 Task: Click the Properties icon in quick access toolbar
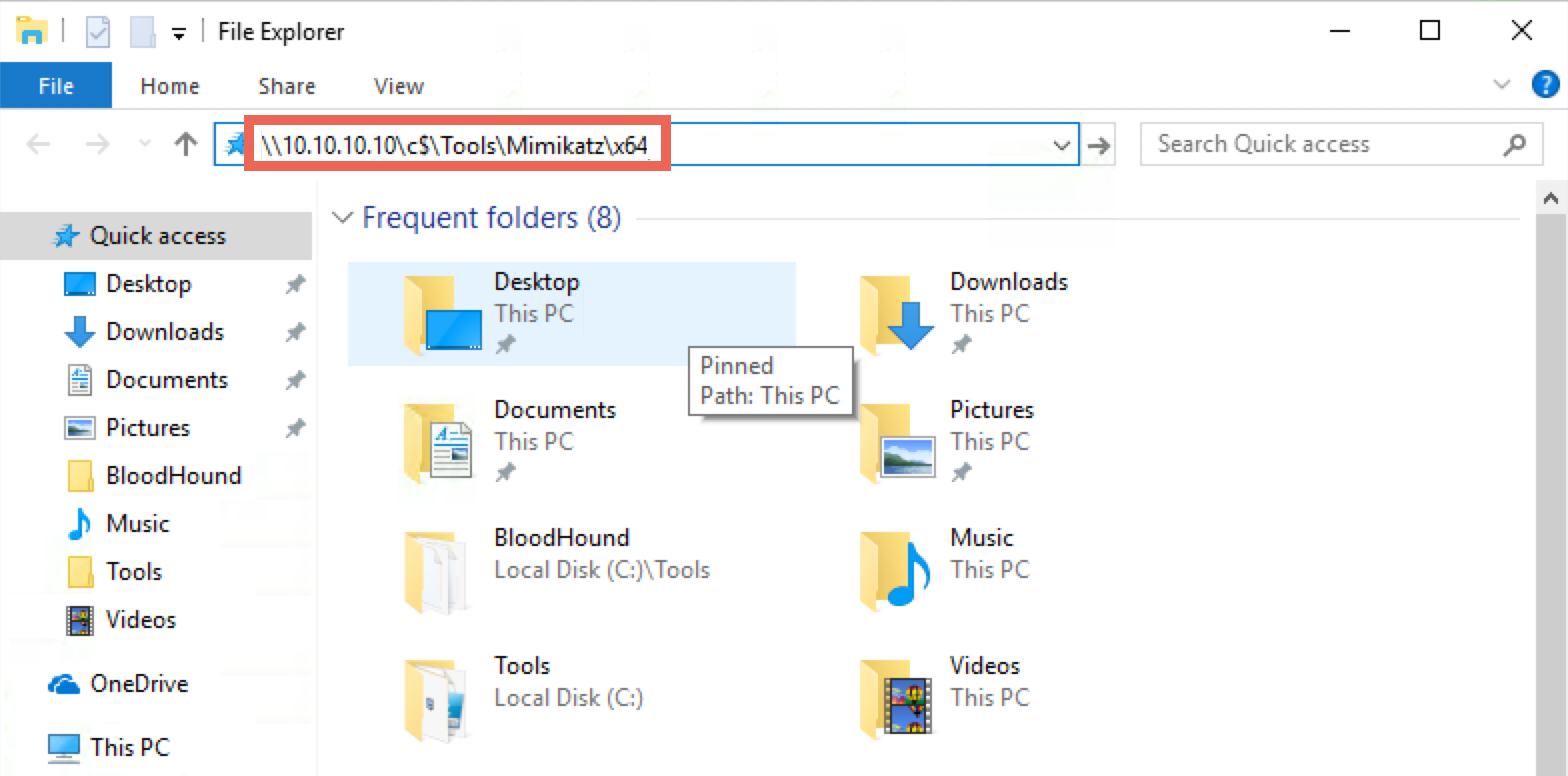point(98,32)
